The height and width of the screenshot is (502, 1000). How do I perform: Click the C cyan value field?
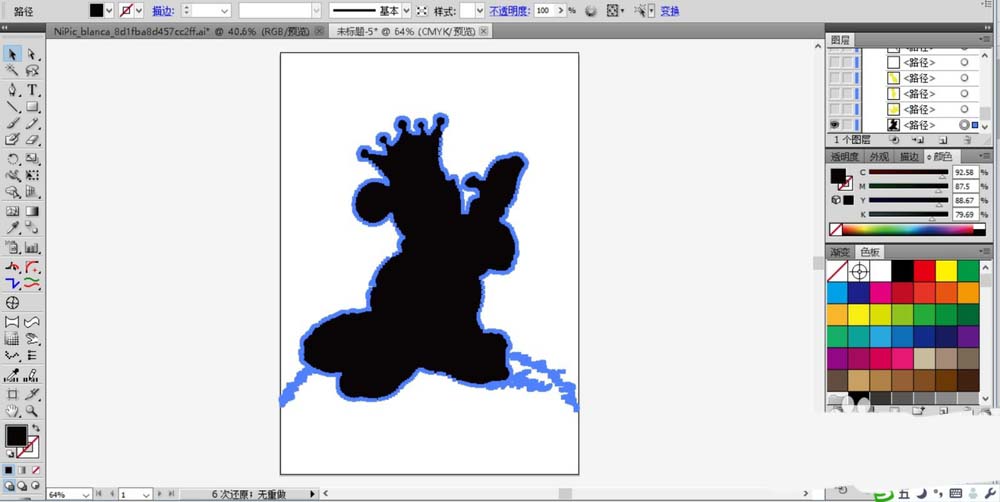[964, 172]
